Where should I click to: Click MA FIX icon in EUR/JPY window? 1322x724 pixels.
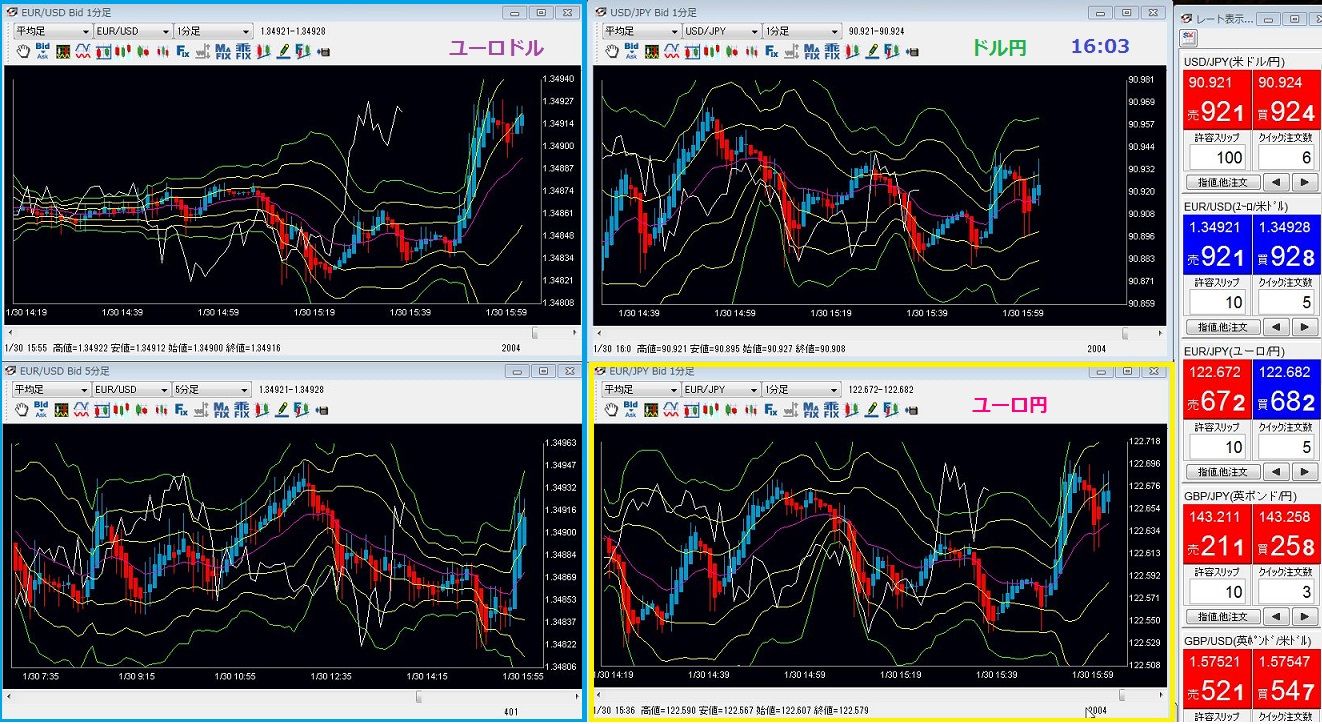point(811,409)
